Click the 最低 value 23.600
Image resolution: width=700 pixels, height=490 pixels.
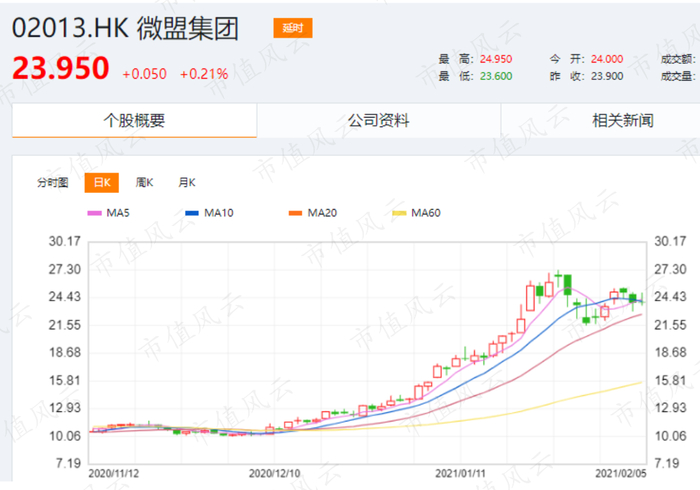click(x=496, y=76)
